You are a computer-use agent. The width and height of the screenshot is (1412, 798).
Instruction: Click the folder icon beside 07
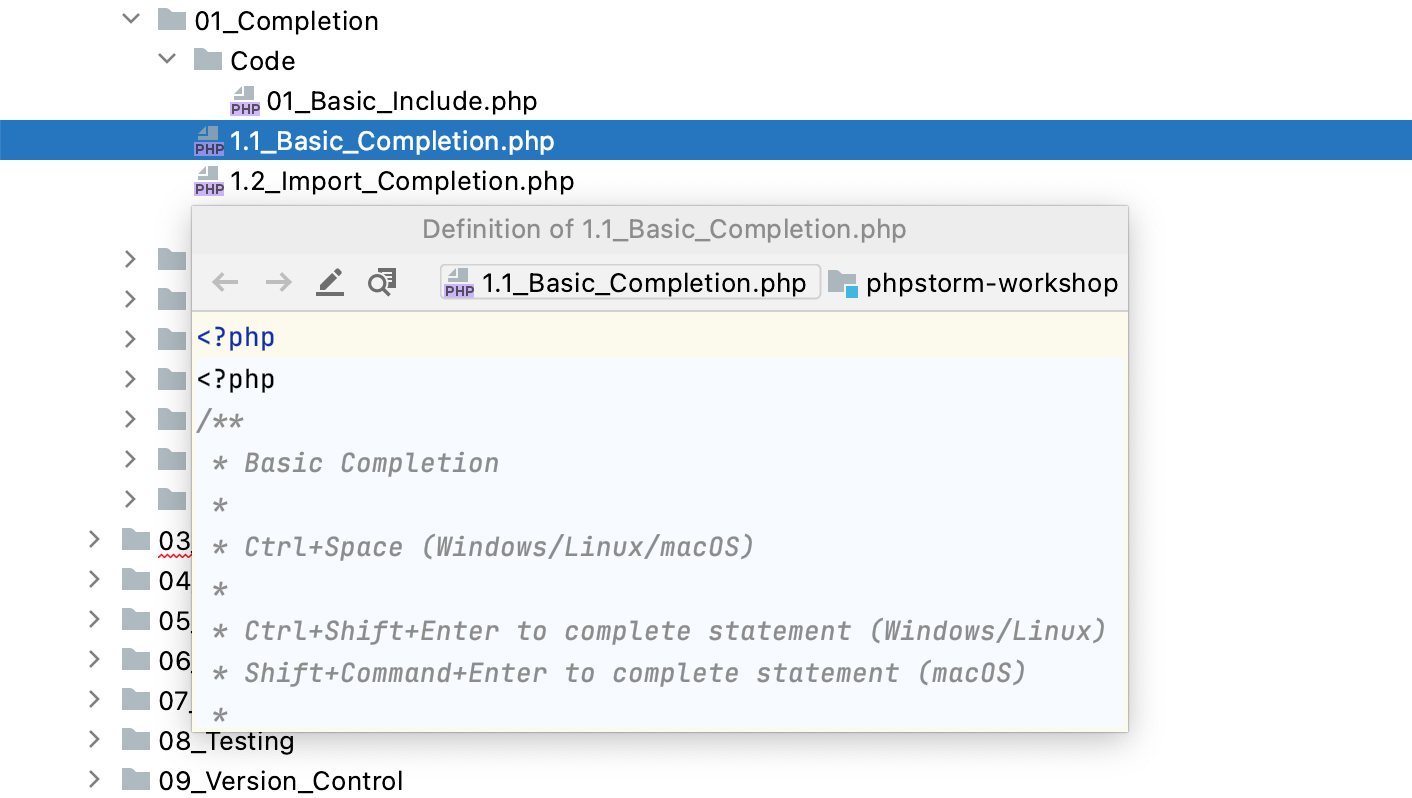pyautogui.click(x=136, y=700)
